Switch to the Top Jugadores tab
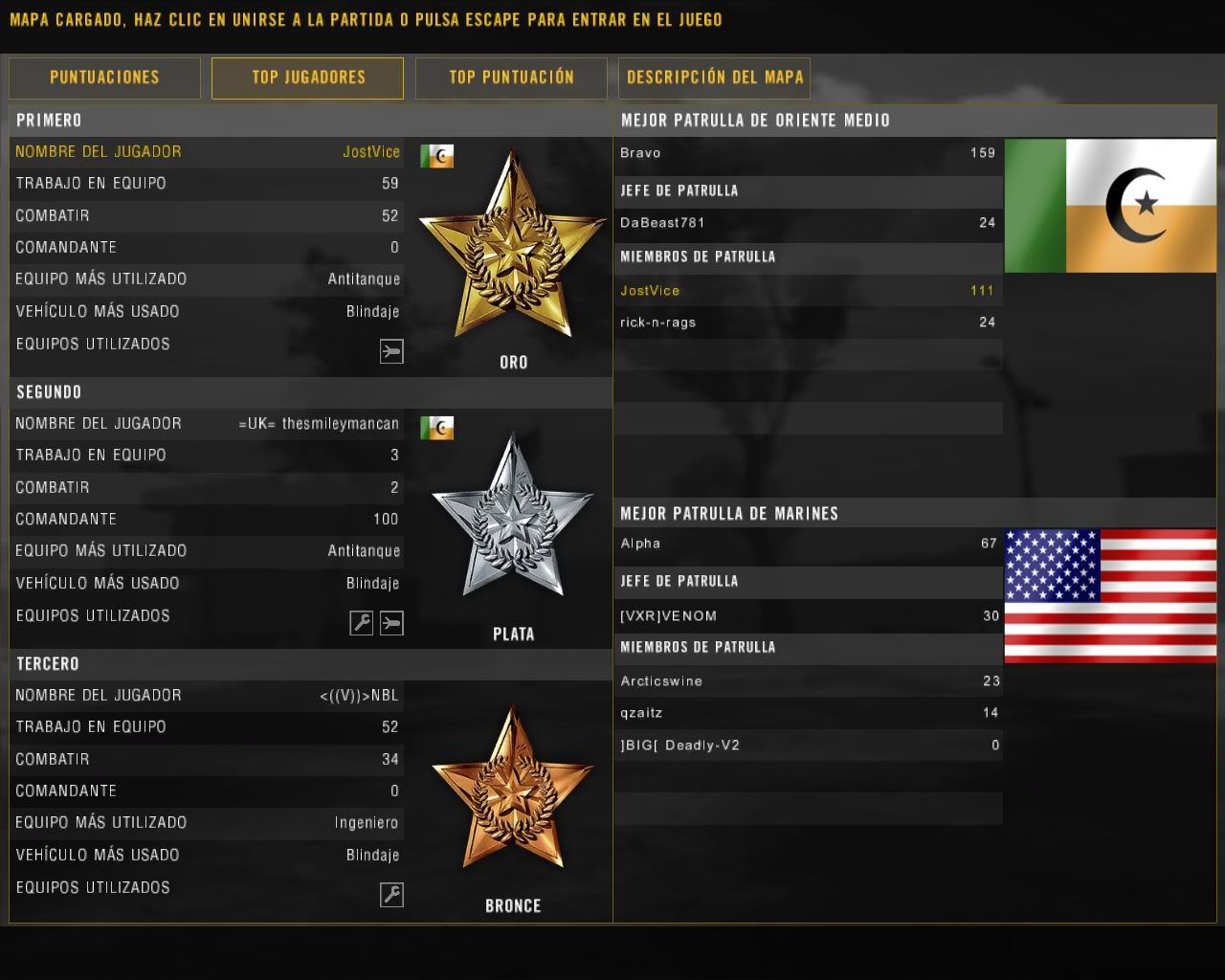1225x980 pixels. tap(307, 78)
